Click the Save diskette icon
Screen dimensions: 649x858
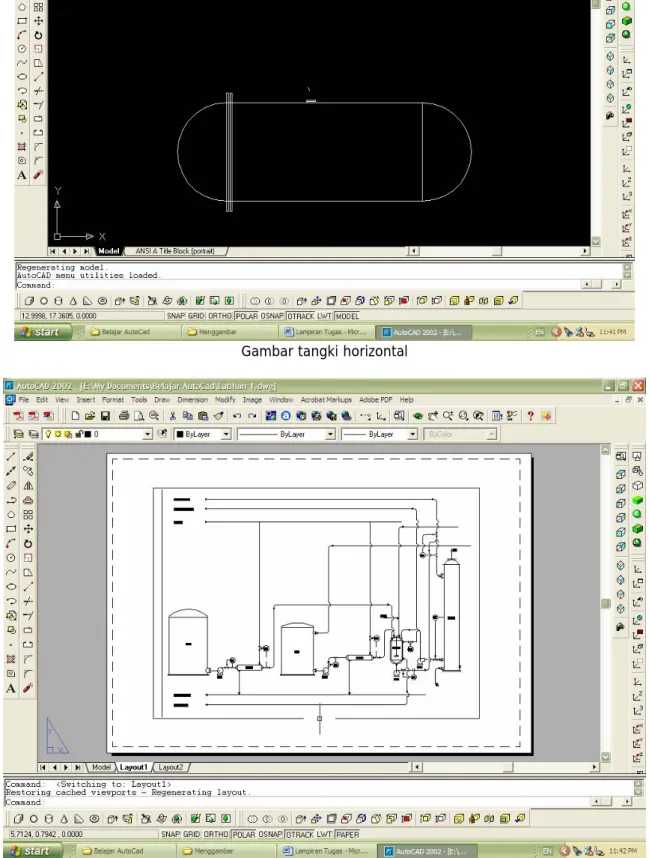105,416
